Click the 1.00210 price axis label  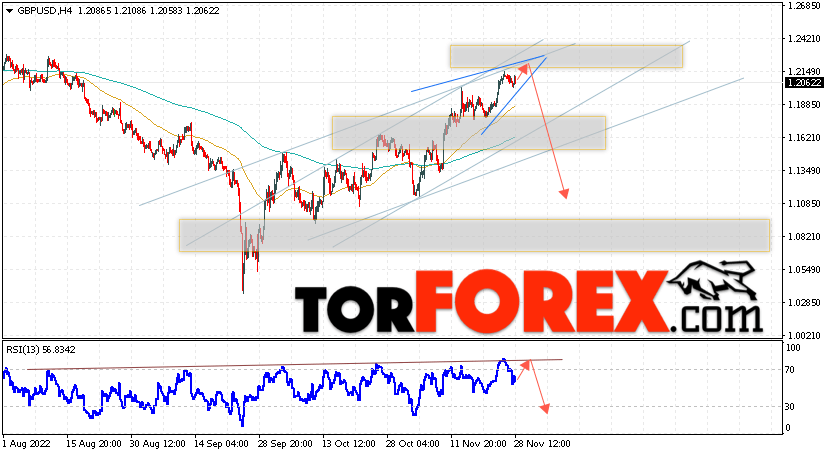click(804, 335)
